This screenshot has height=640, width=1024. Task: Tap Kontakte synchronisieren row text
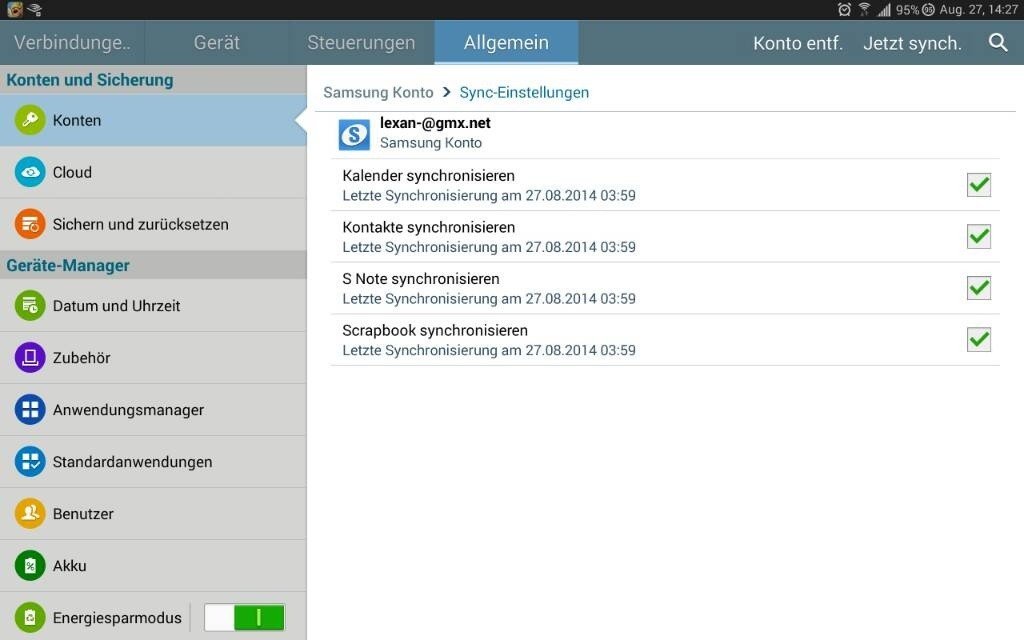428,227
